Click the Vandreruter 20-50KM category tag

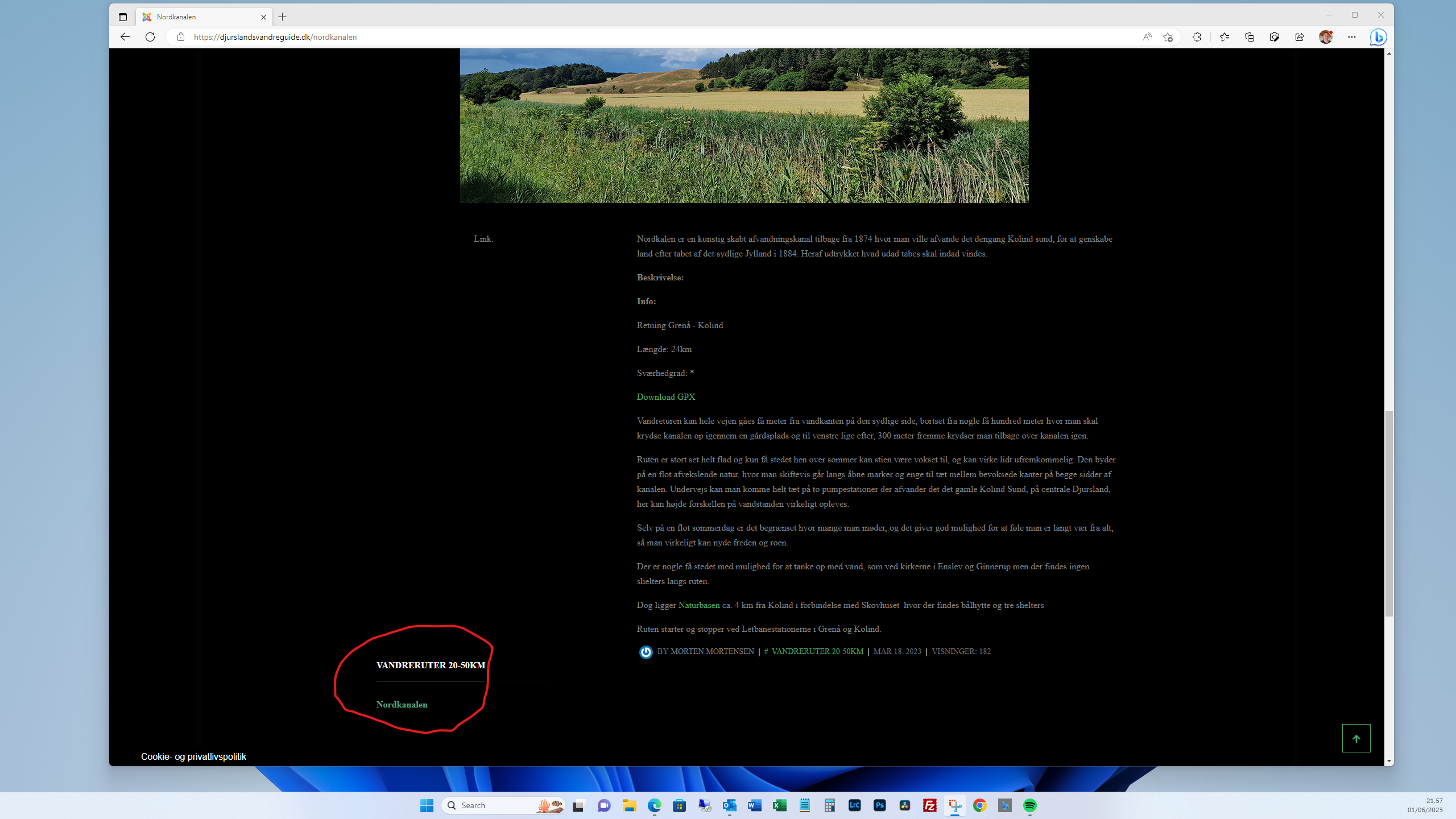817,652
